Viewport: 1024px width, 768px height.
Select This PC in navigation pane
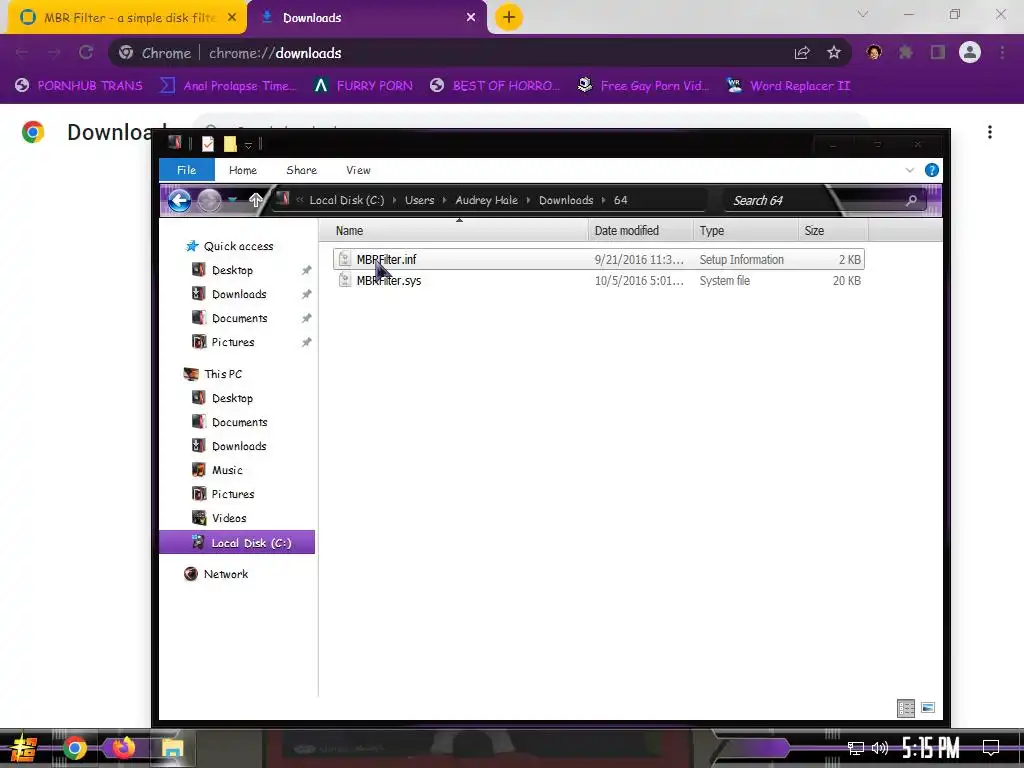coord(223,374)
